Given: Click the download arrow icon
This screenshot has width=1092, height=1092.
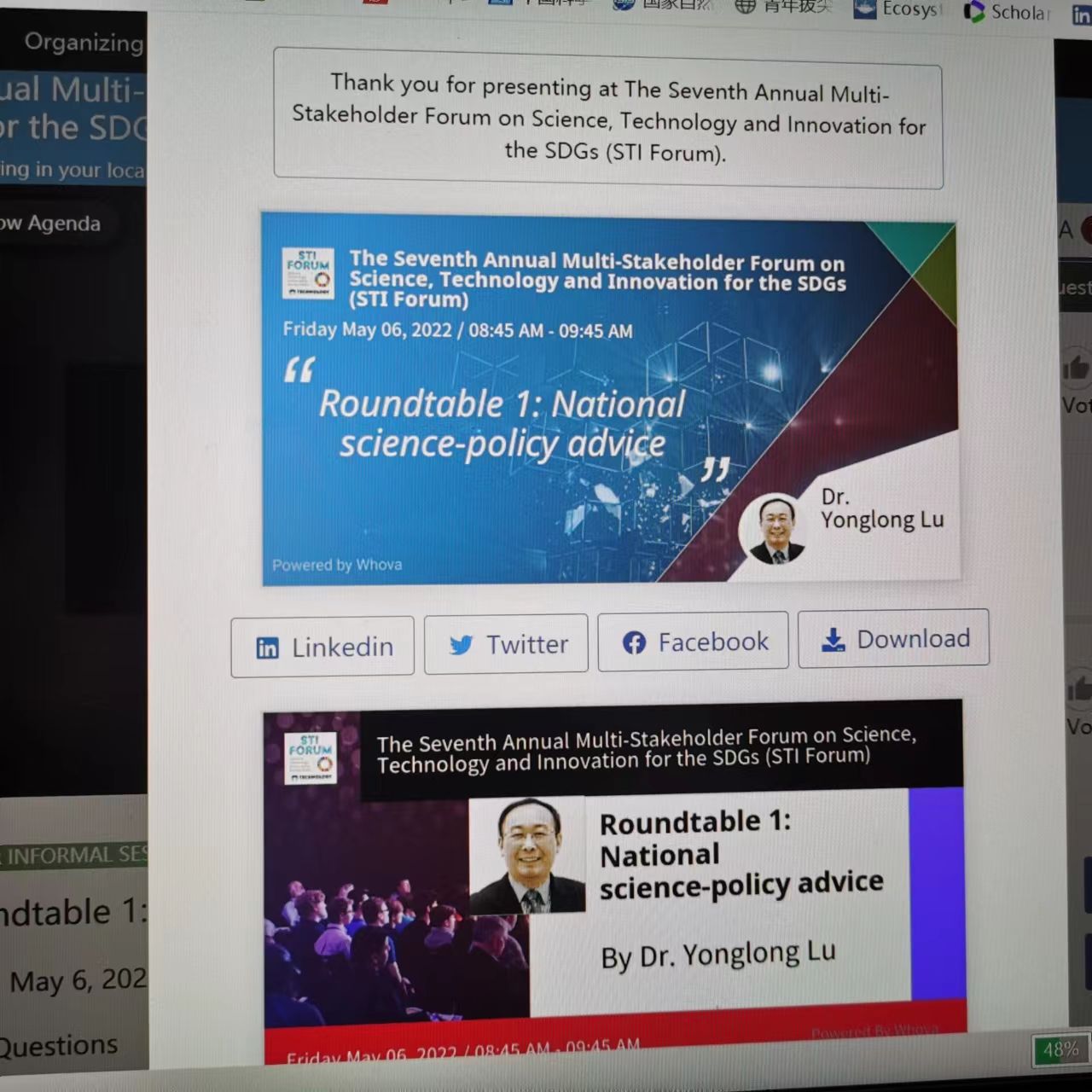Looking at the screenshot, I should (832, 640).
